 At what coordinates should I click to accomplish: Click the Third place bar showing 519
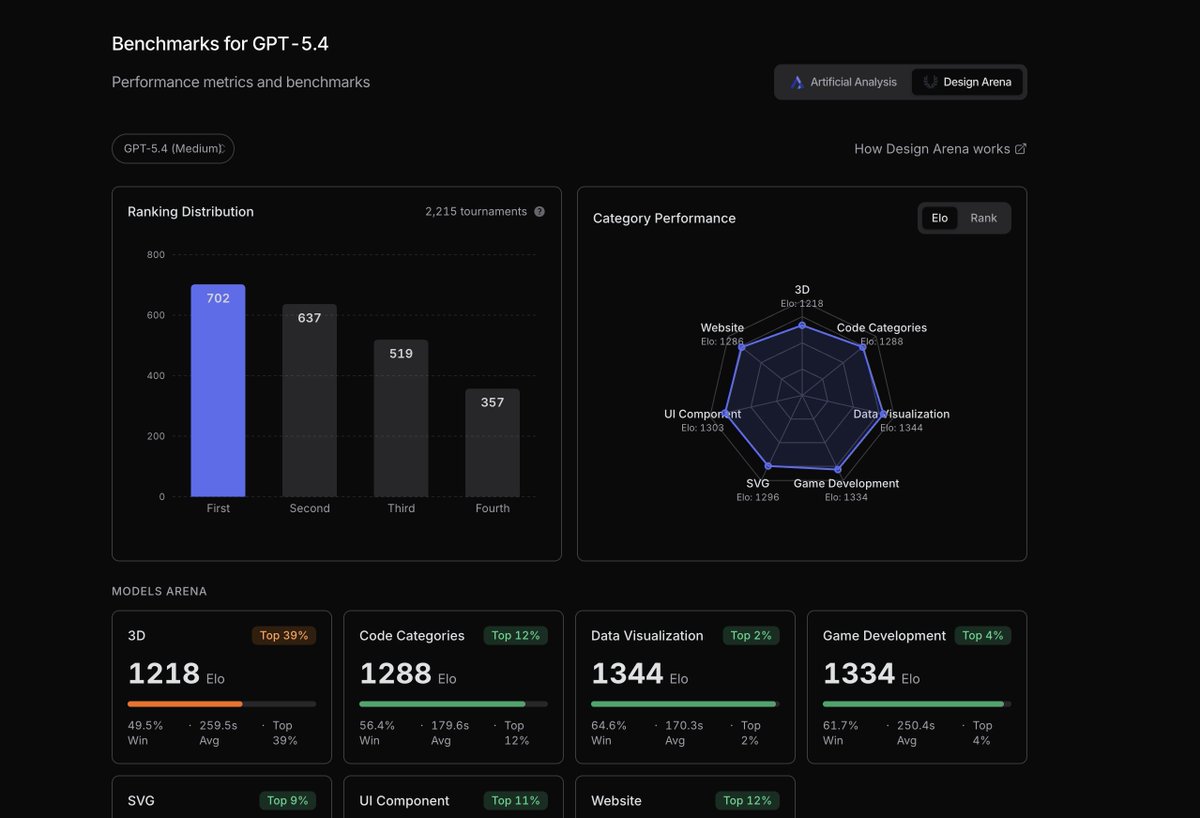[x=401, y=418]
